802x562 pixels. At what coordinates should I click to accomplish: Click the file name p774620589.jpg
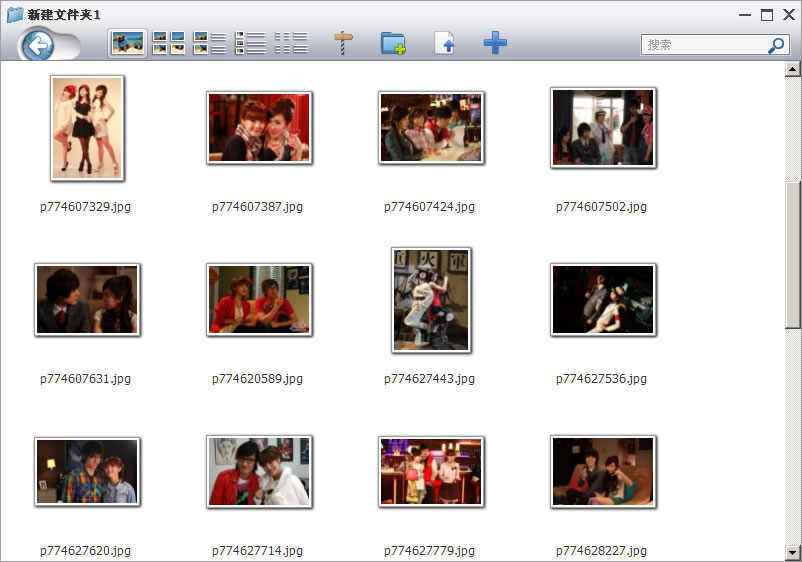click(x=257, y=379)
